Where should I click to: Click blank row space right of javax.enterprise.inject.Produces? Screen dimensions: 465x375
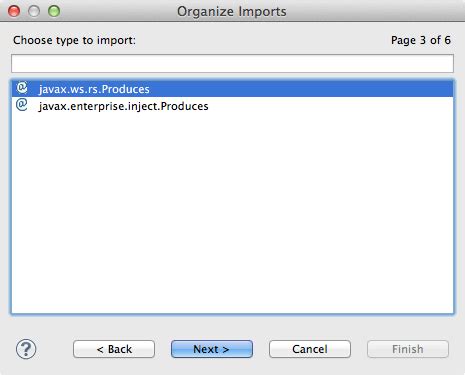pyautogui.click(x=330, y=106)
